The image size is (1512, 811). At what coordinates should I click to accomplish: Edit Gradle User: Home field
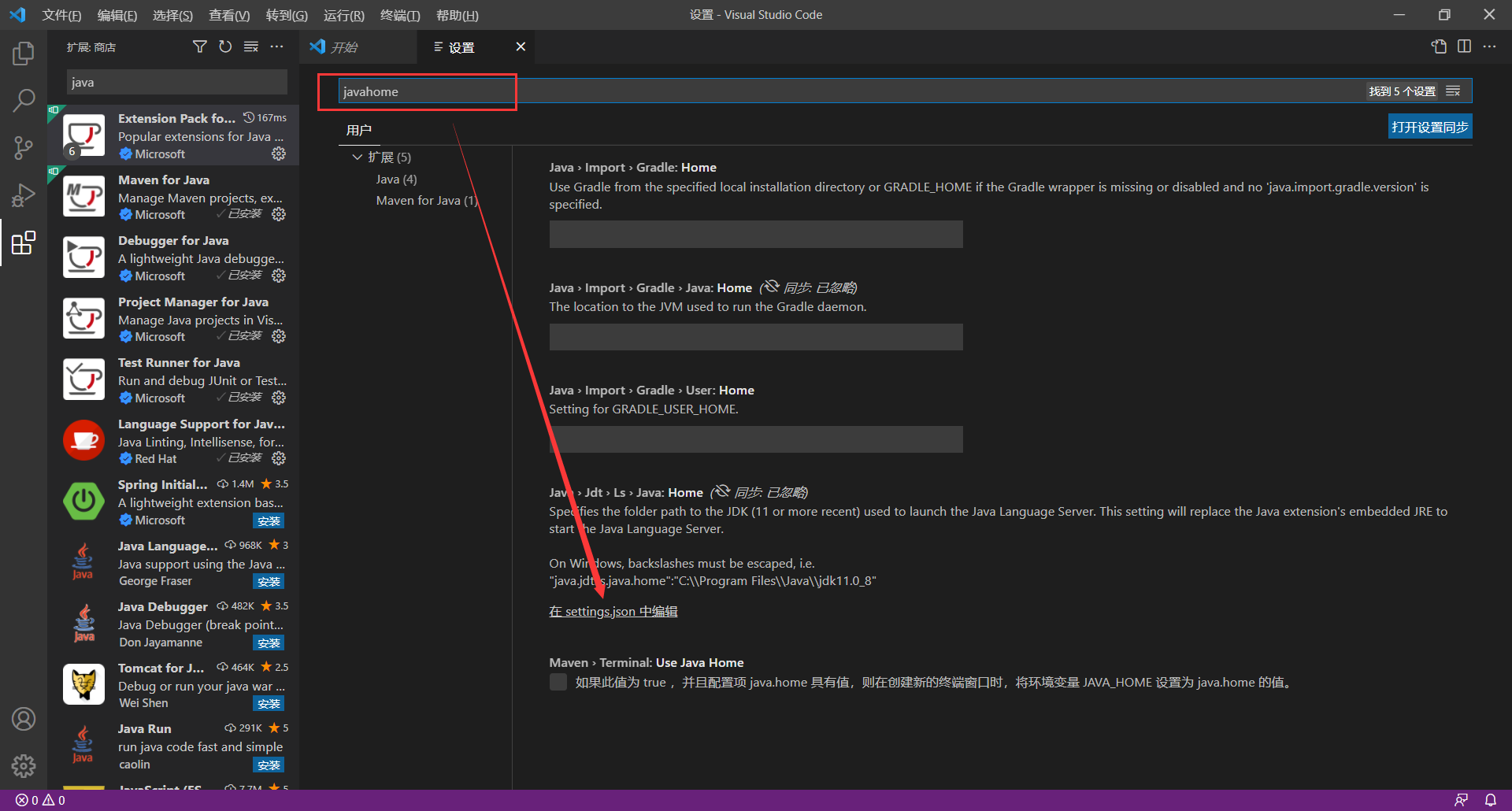pos(756,439)
